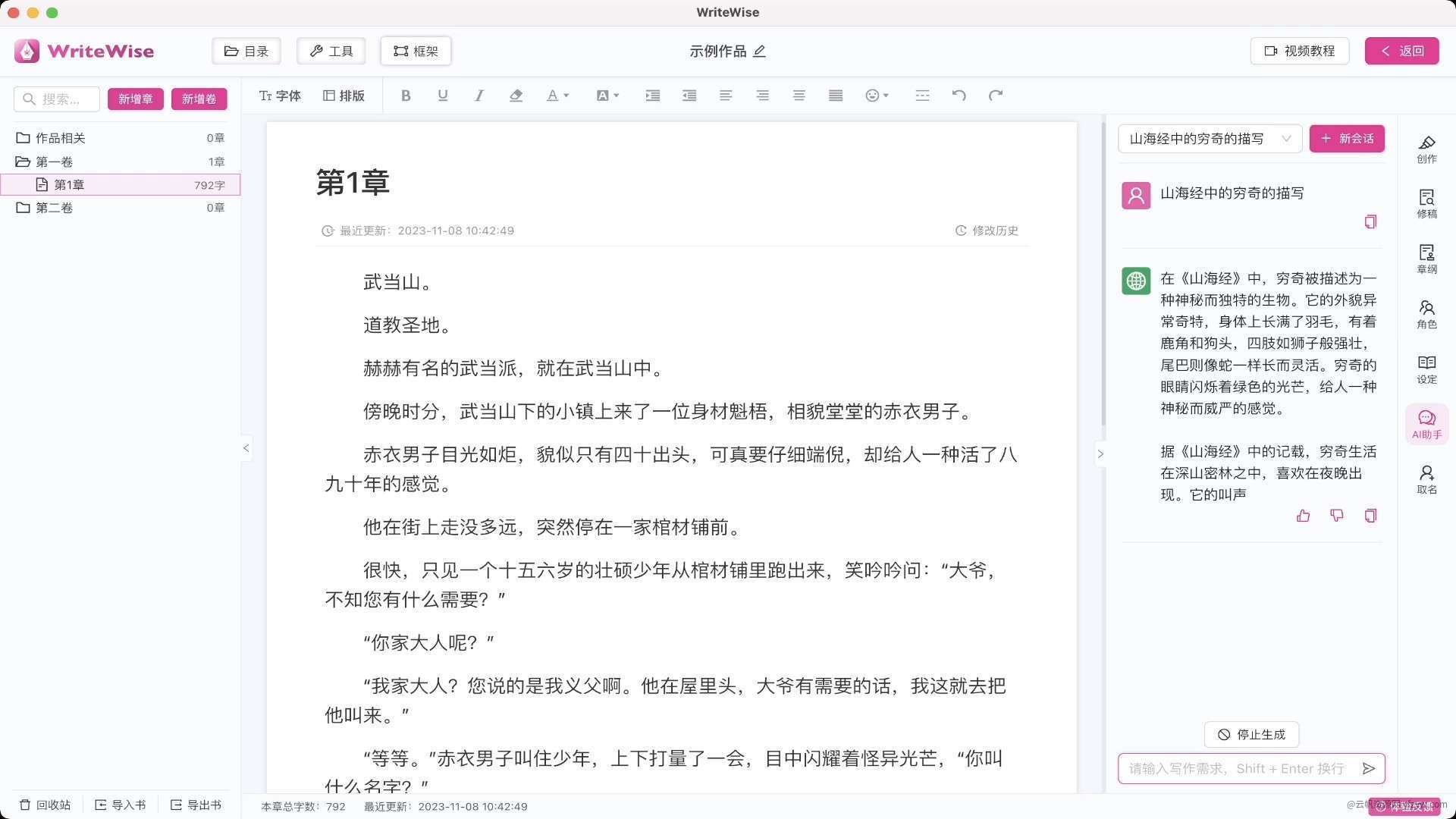The image size is (1456, 819).
Task: Open the font color dropdown
Action: pyautogui.click(x=557, y=96)
